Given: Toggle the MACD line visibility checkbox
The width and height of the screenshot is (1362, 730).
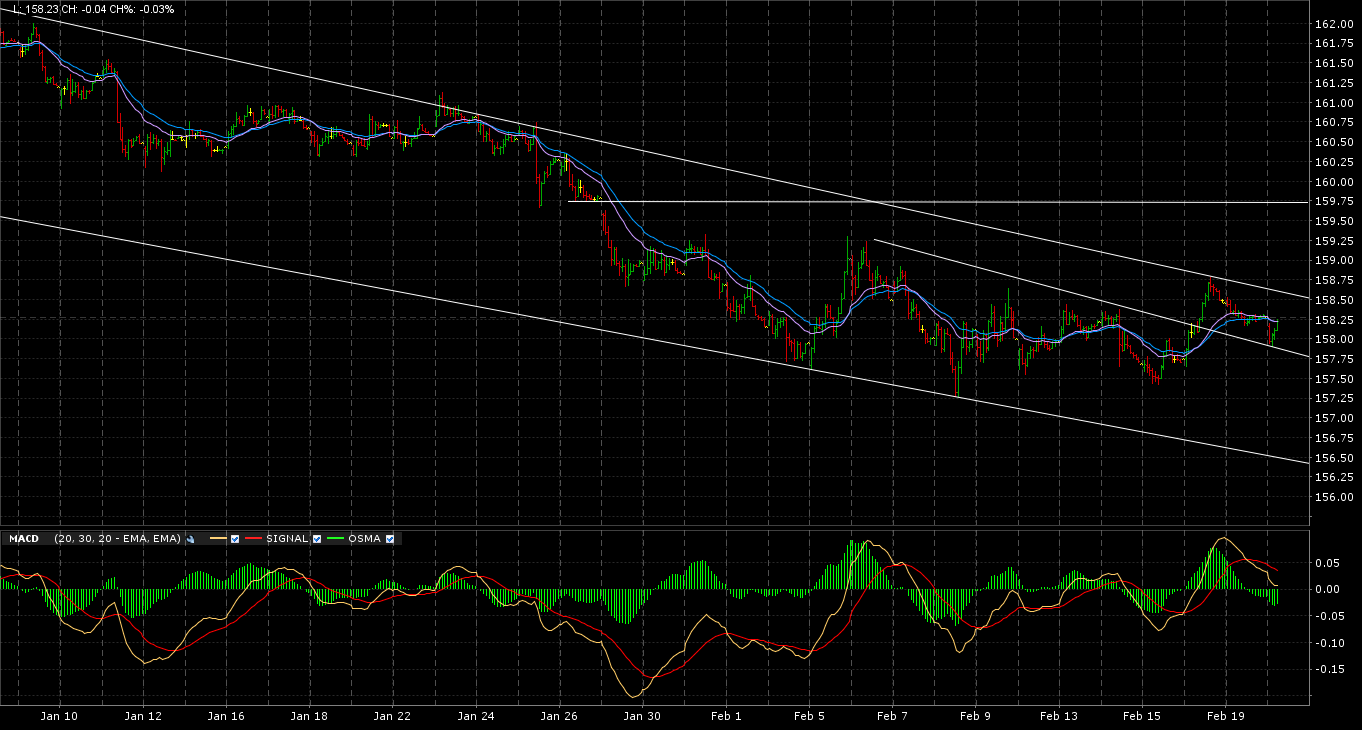Looking at the screenshot, I should [235, 539].
